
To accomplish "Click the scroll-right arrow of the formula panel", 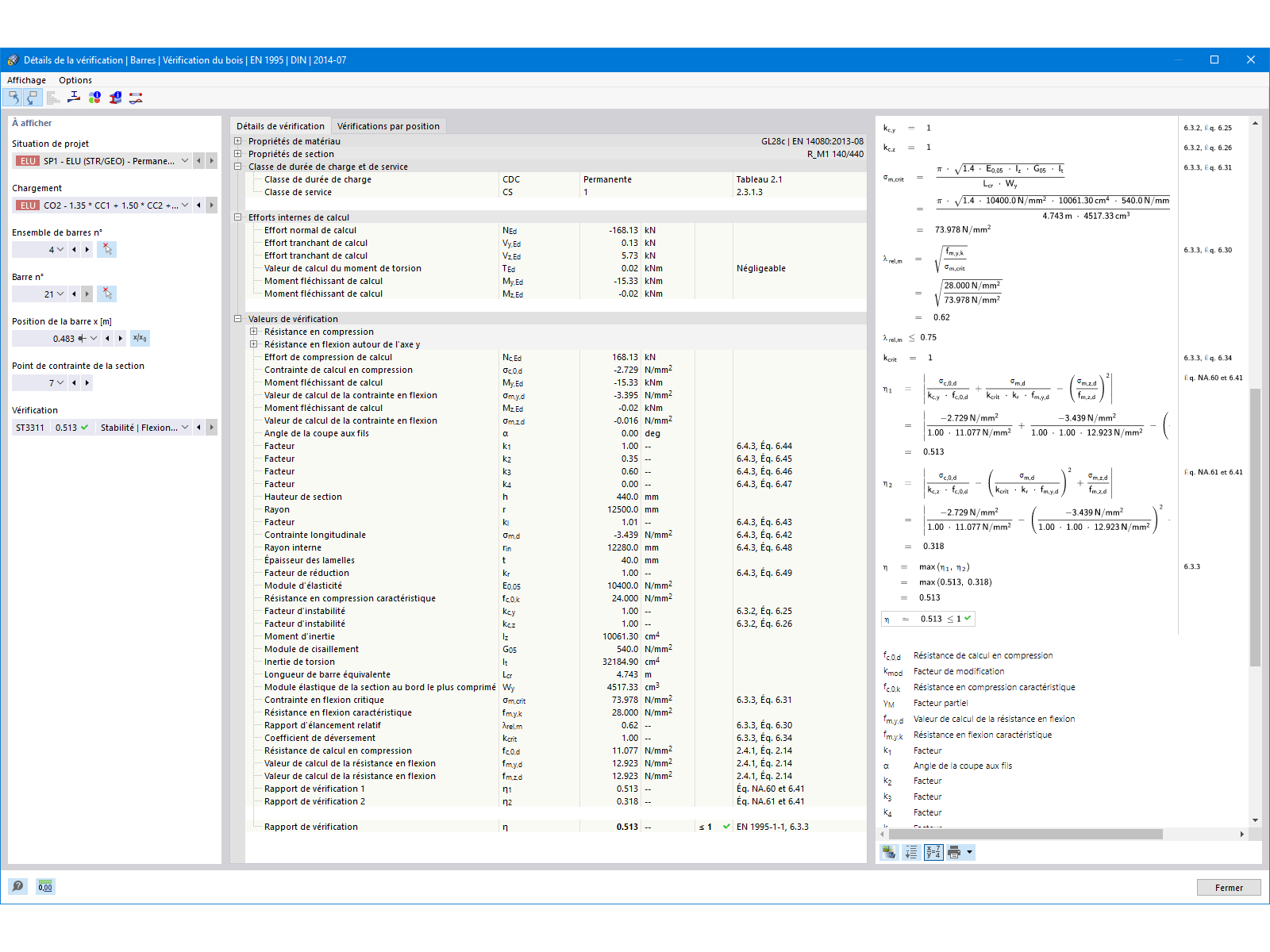I will [1242, 834].
